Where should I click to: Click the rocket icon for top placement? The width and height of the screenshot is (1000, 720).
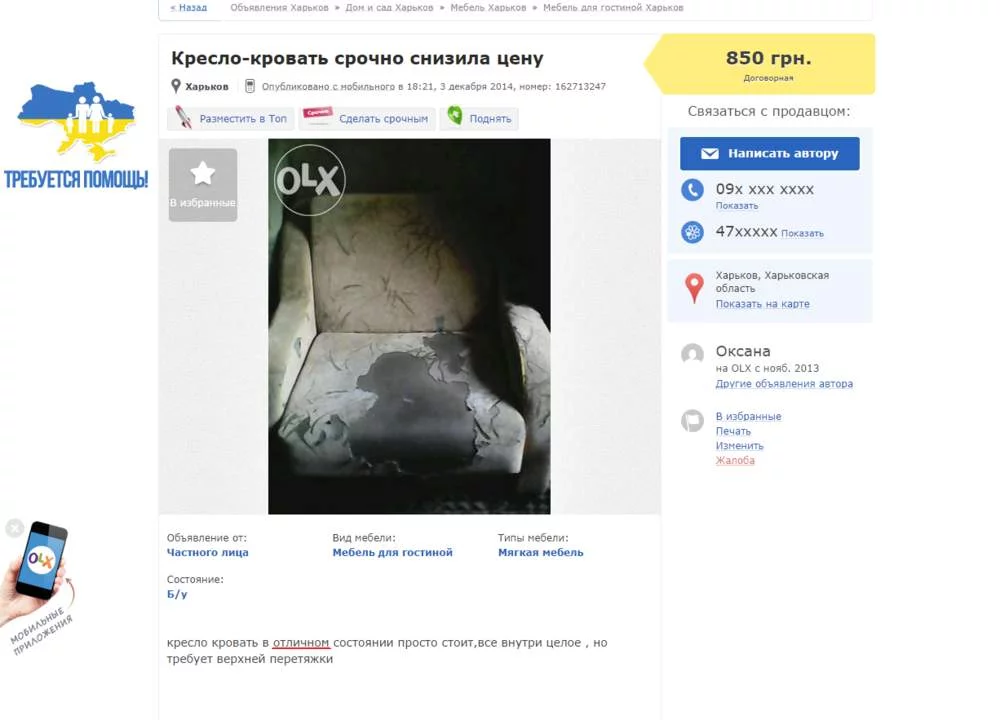(x=183, y=117)
